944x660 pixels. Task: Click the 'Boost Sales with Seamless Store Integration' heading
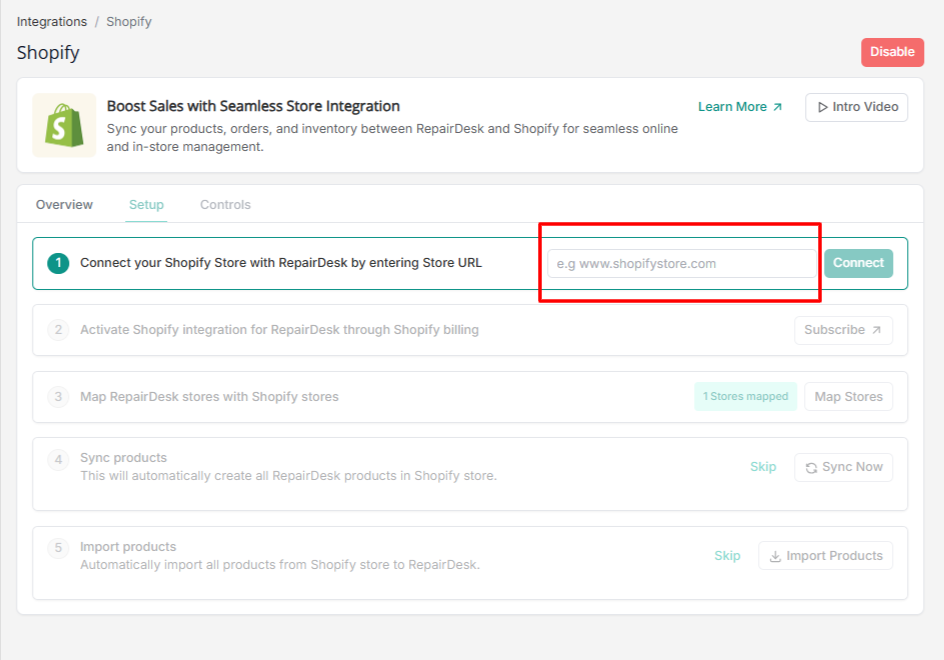point(253,106)
